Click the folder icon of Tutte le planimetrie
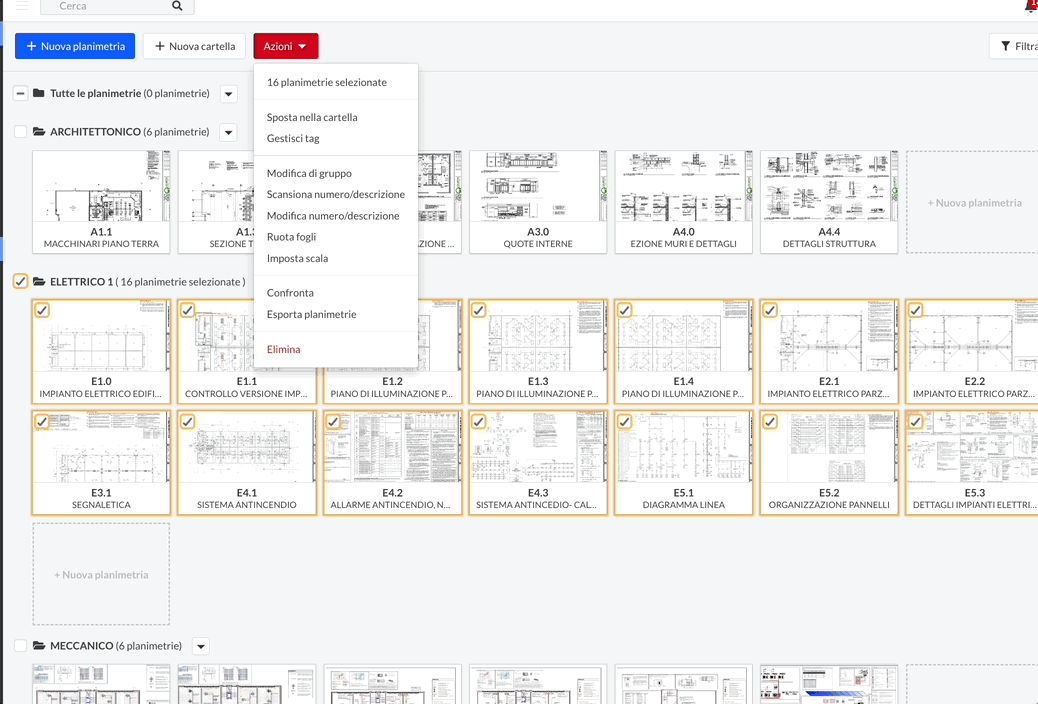 pos(39,93)
